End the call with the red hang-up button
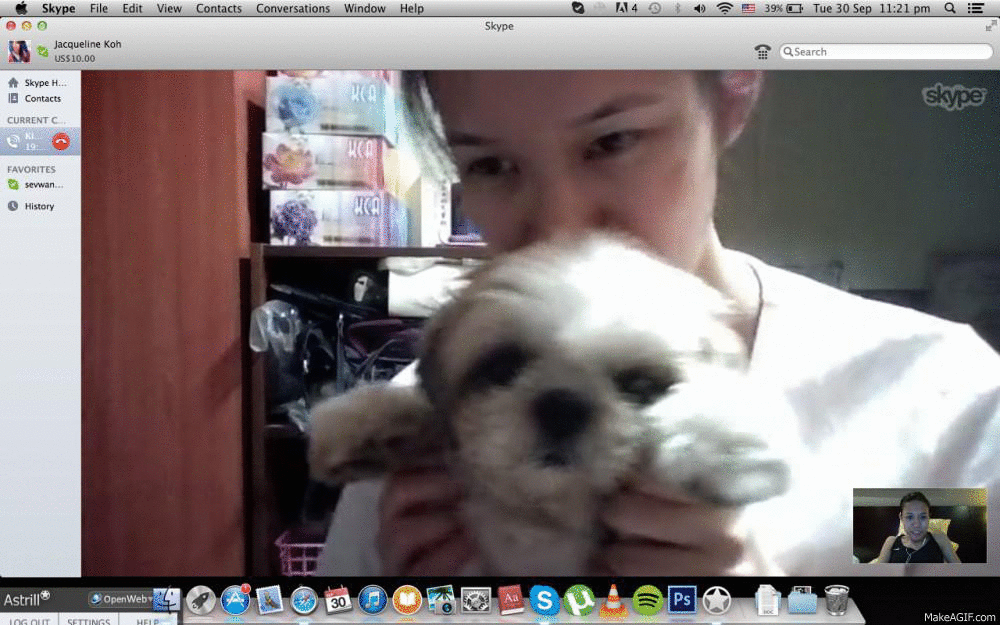This screenshot has width=1000, height=625. (61, 142)
